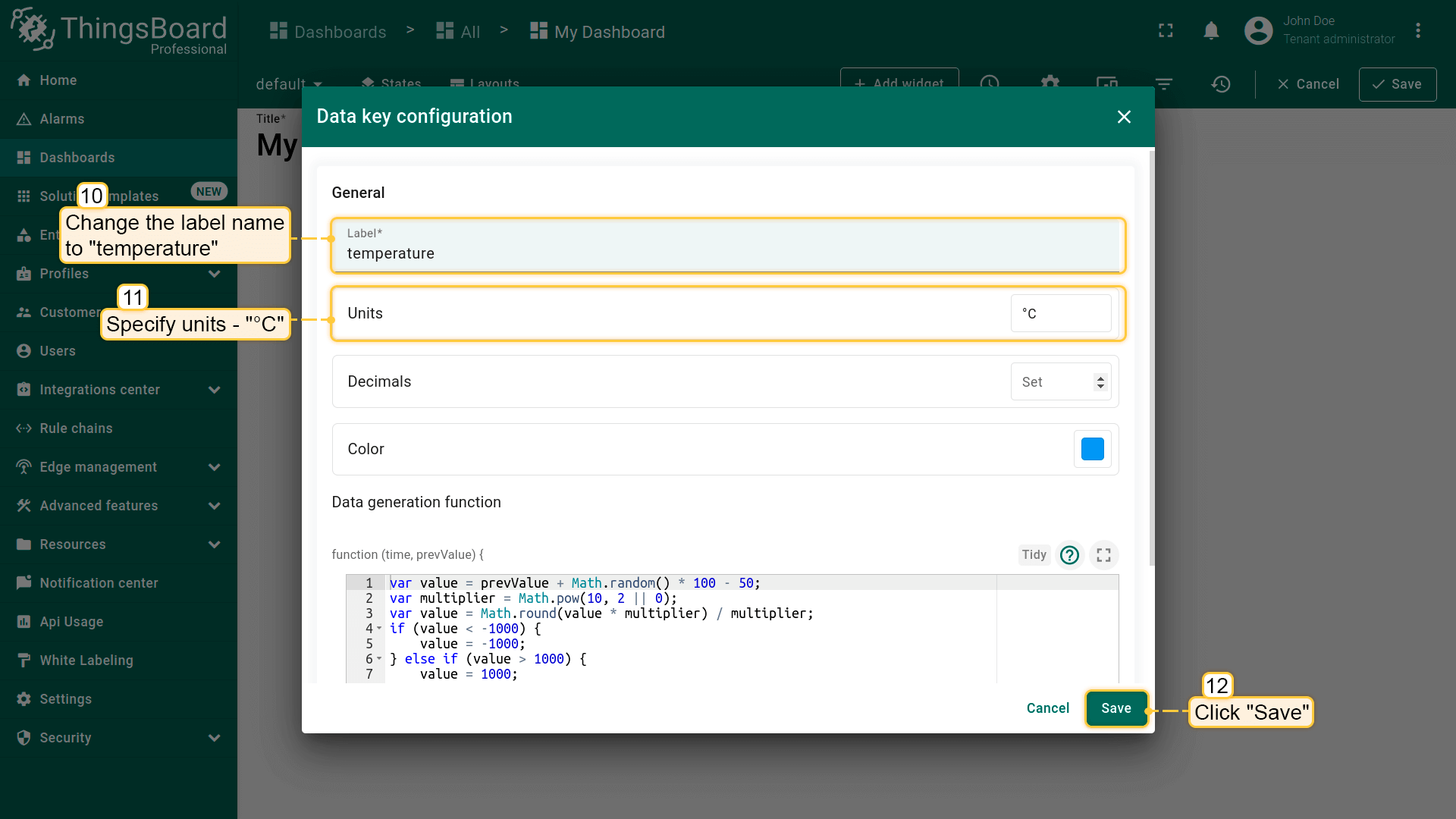Expand the Advanced features section
The height and width of the screenshot is (819, 1456).
(x=215, y=506)
